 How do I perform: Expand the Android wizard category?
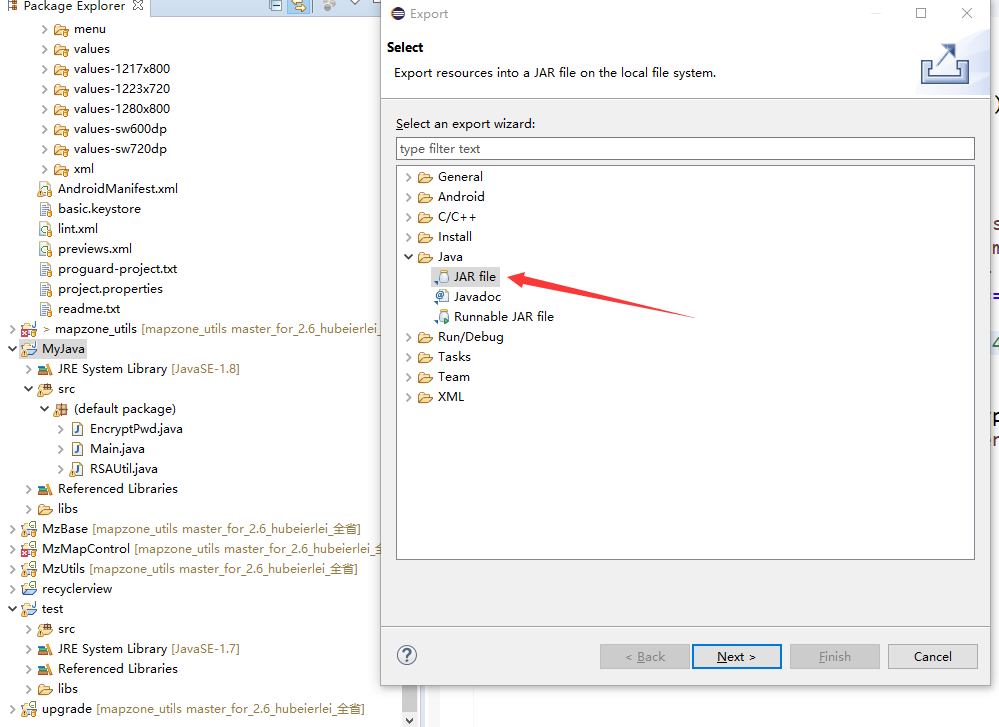[409, 196]
